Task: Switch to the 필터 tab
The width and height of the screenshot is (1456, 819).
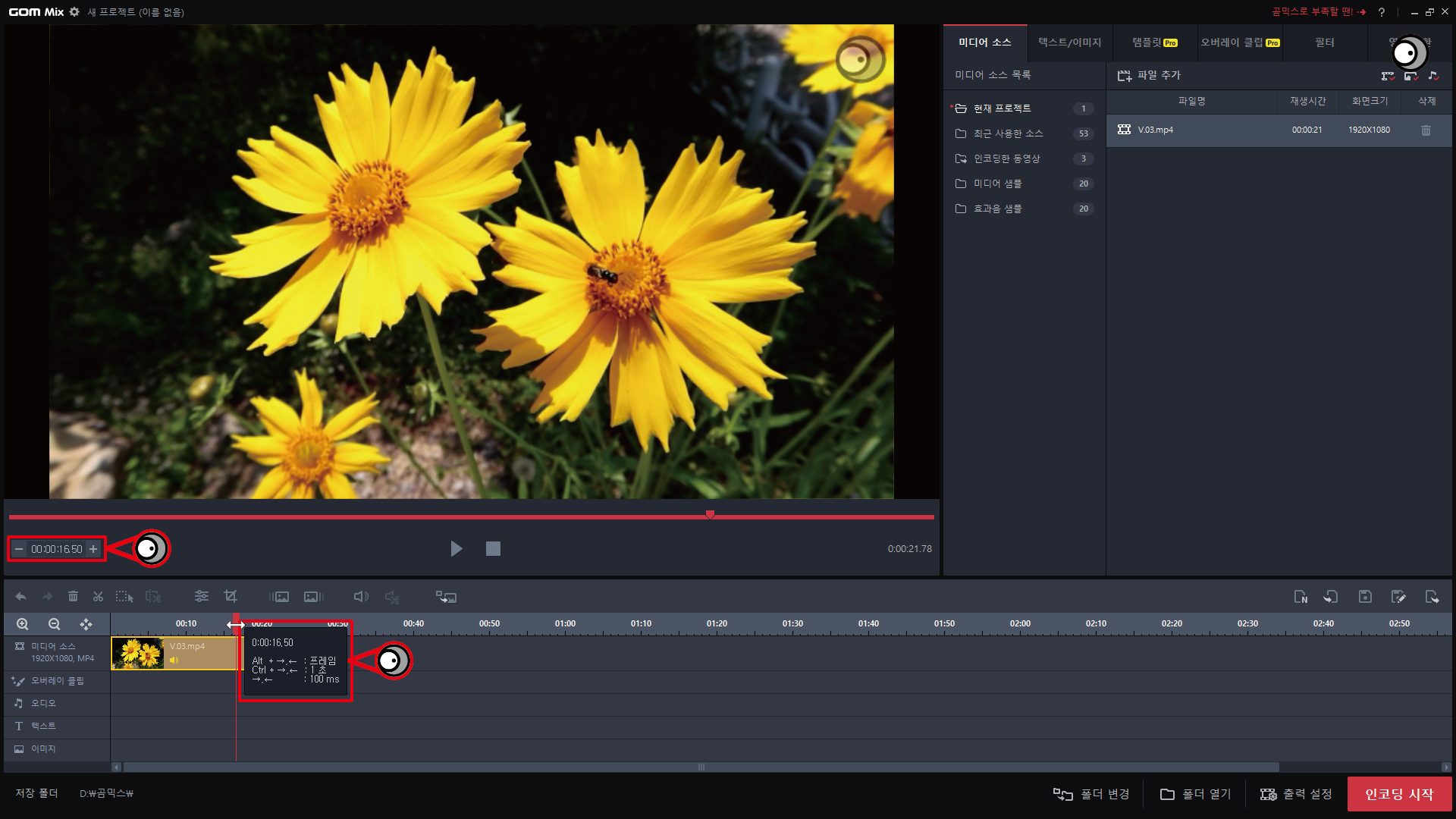Action: point(1324,42)
